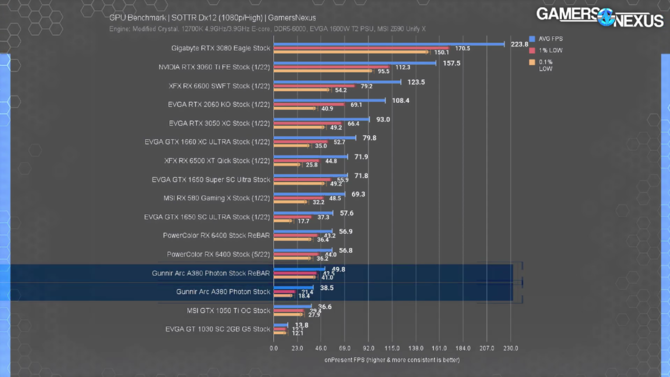The height and width of the screenshot is (377, 670).
Task: Click the 93.0 average FPS value
Action: [383, 119]
